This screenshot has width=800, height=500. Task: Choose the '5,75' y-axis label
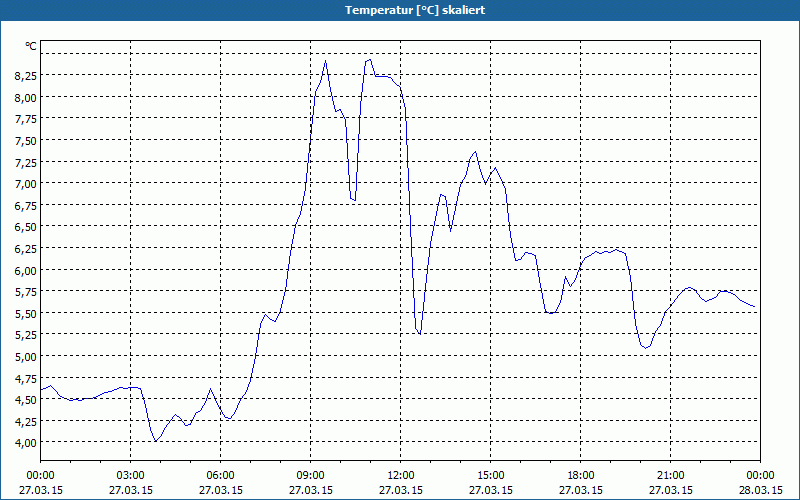[26, 292]
